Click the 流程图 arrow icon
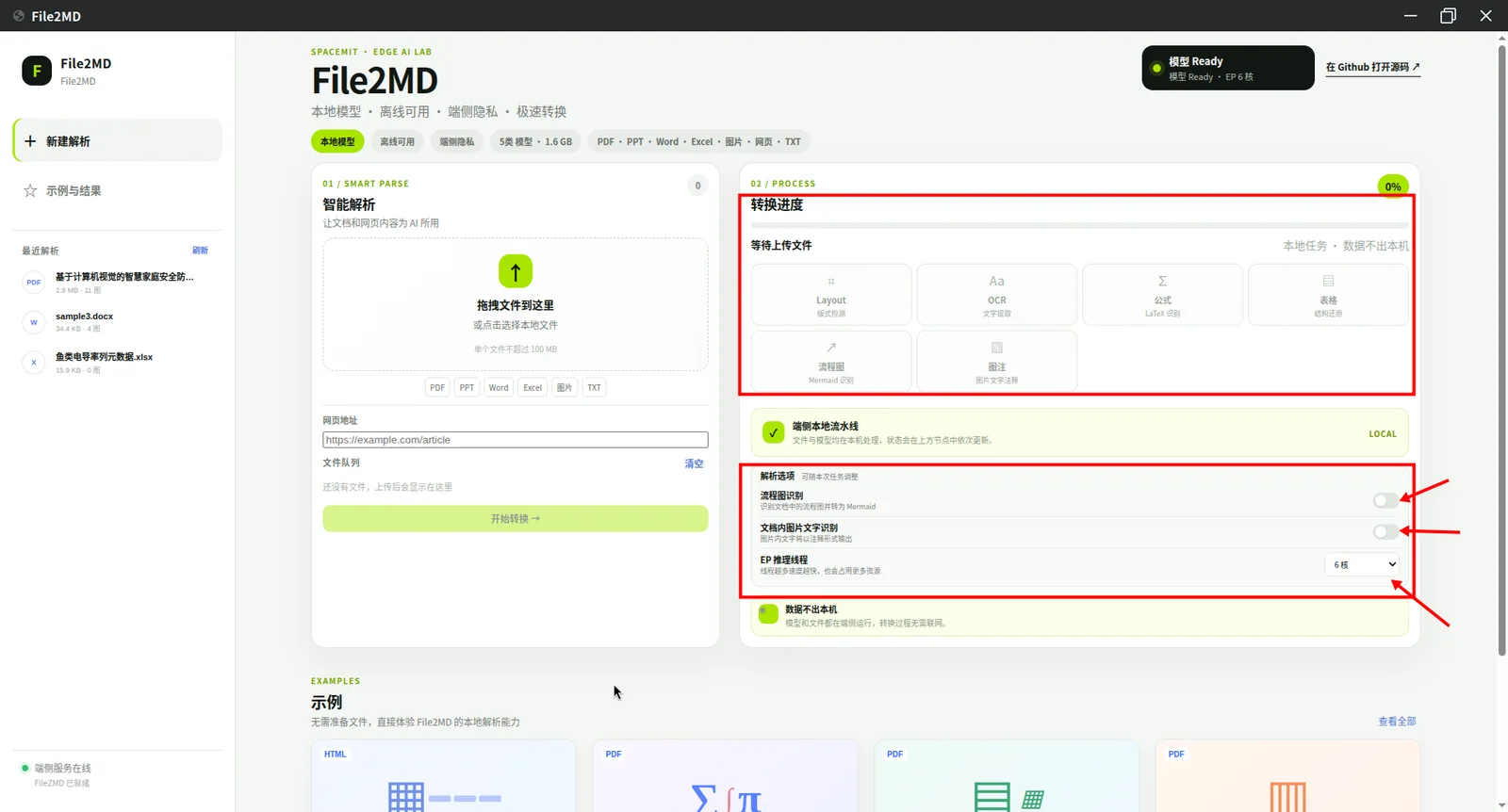This screenshot has height=812, width=1508. [831, 348]
